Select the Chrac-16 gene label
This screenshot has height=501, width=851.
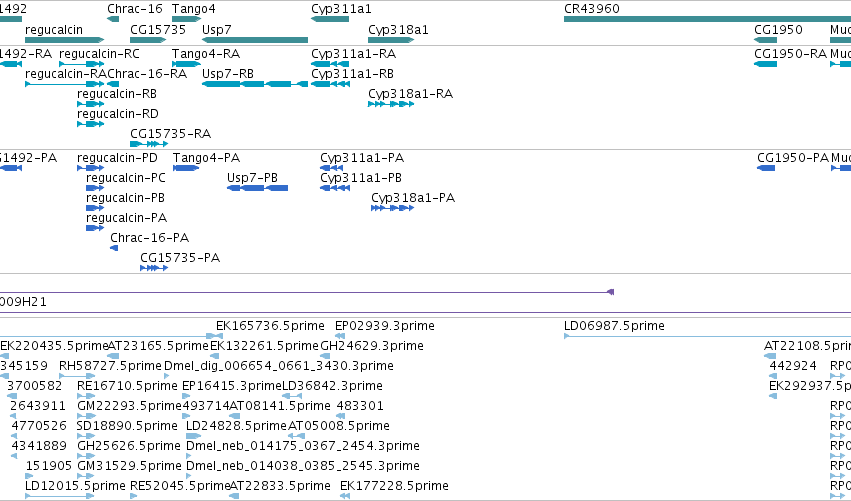135,9
